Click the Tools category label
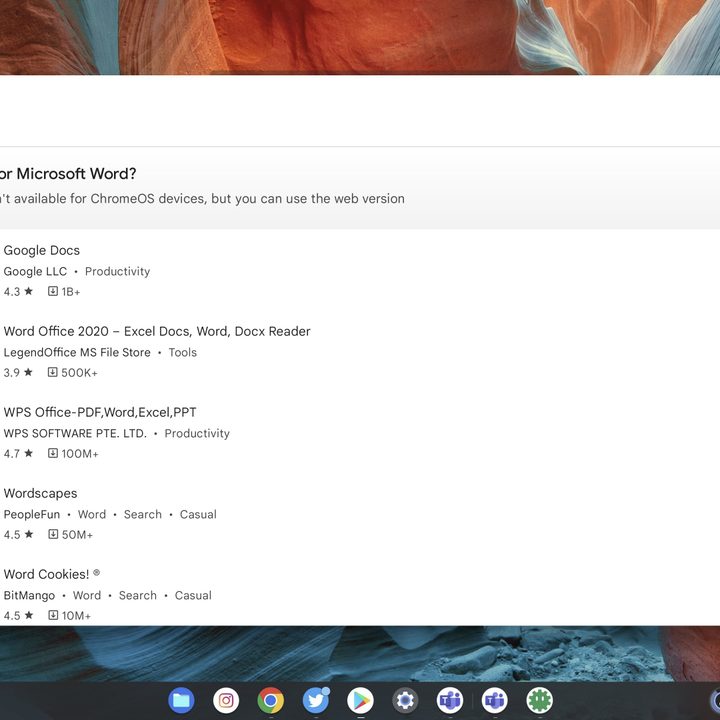The width and height of the screenshot is (720, 720). [183, 352]
